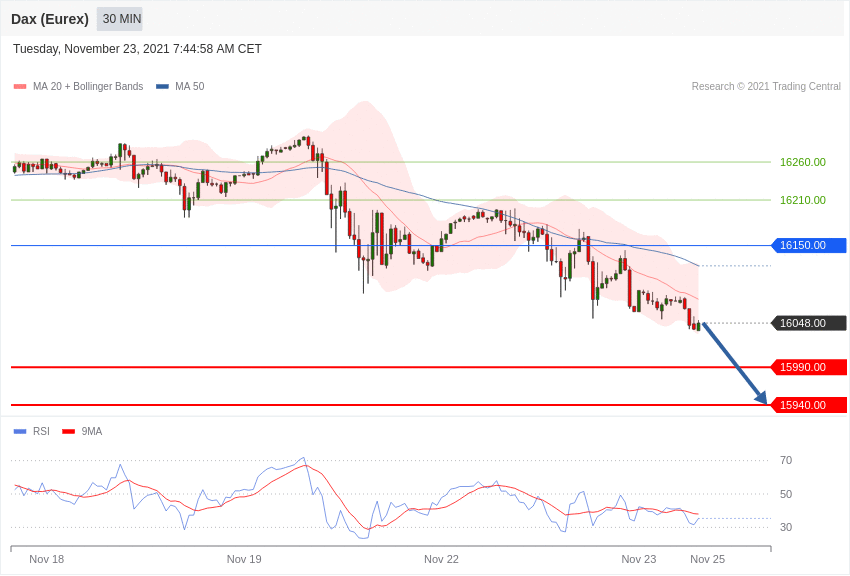This screenshot has height=576, width=850.
Task: Click the RSI axis value 50
Action: (x=785, y=494)
